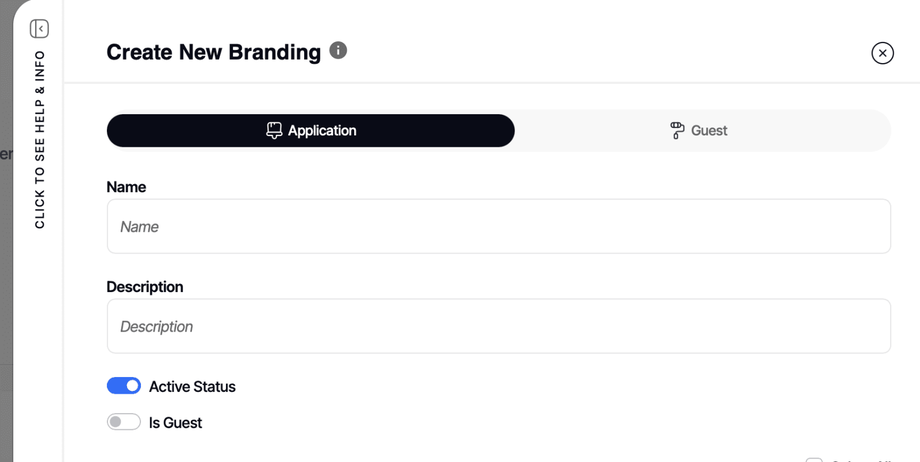Switch to the Application tab

[x=311, y=131]
